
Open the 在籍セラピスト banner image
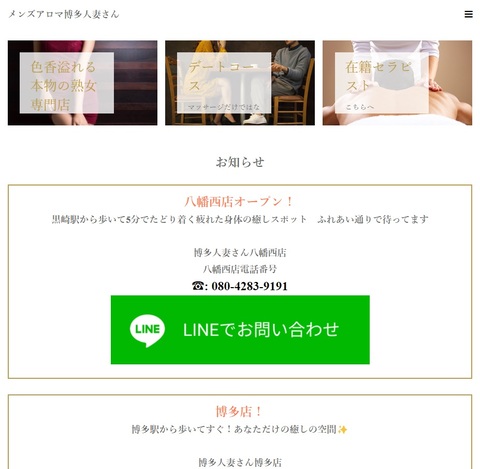(397, 83)
